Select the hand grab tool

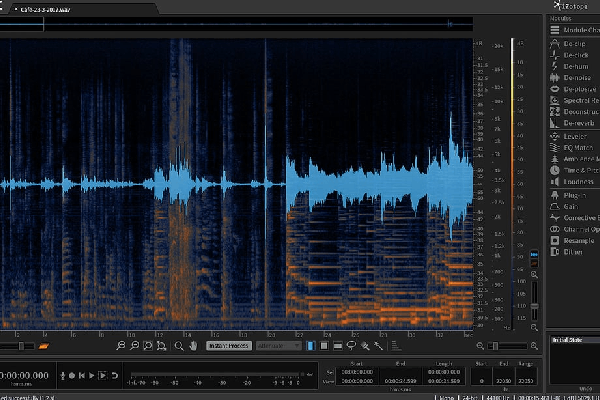tap(193, 346)
